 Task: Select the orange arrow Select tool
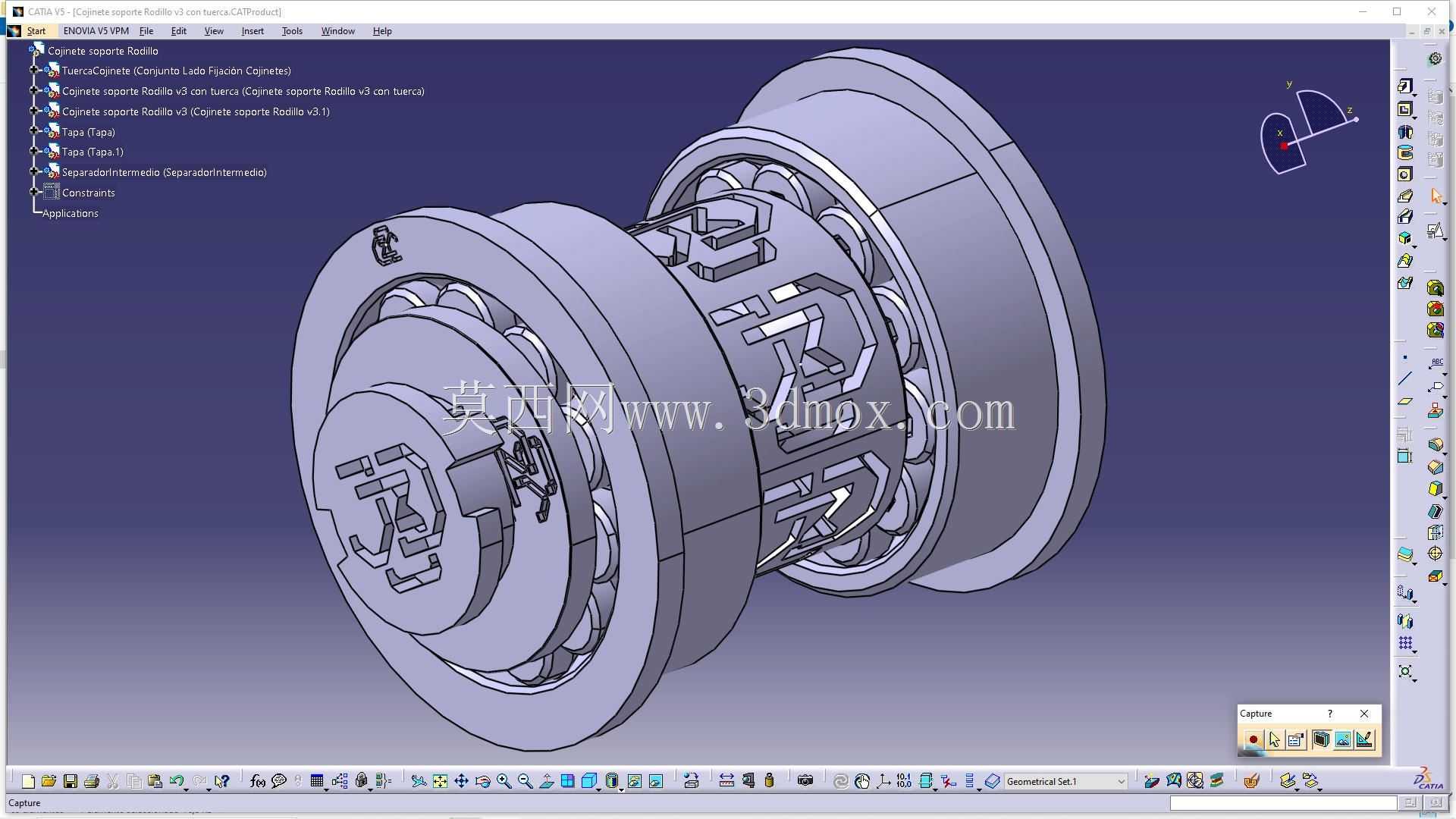(1436, 196)
